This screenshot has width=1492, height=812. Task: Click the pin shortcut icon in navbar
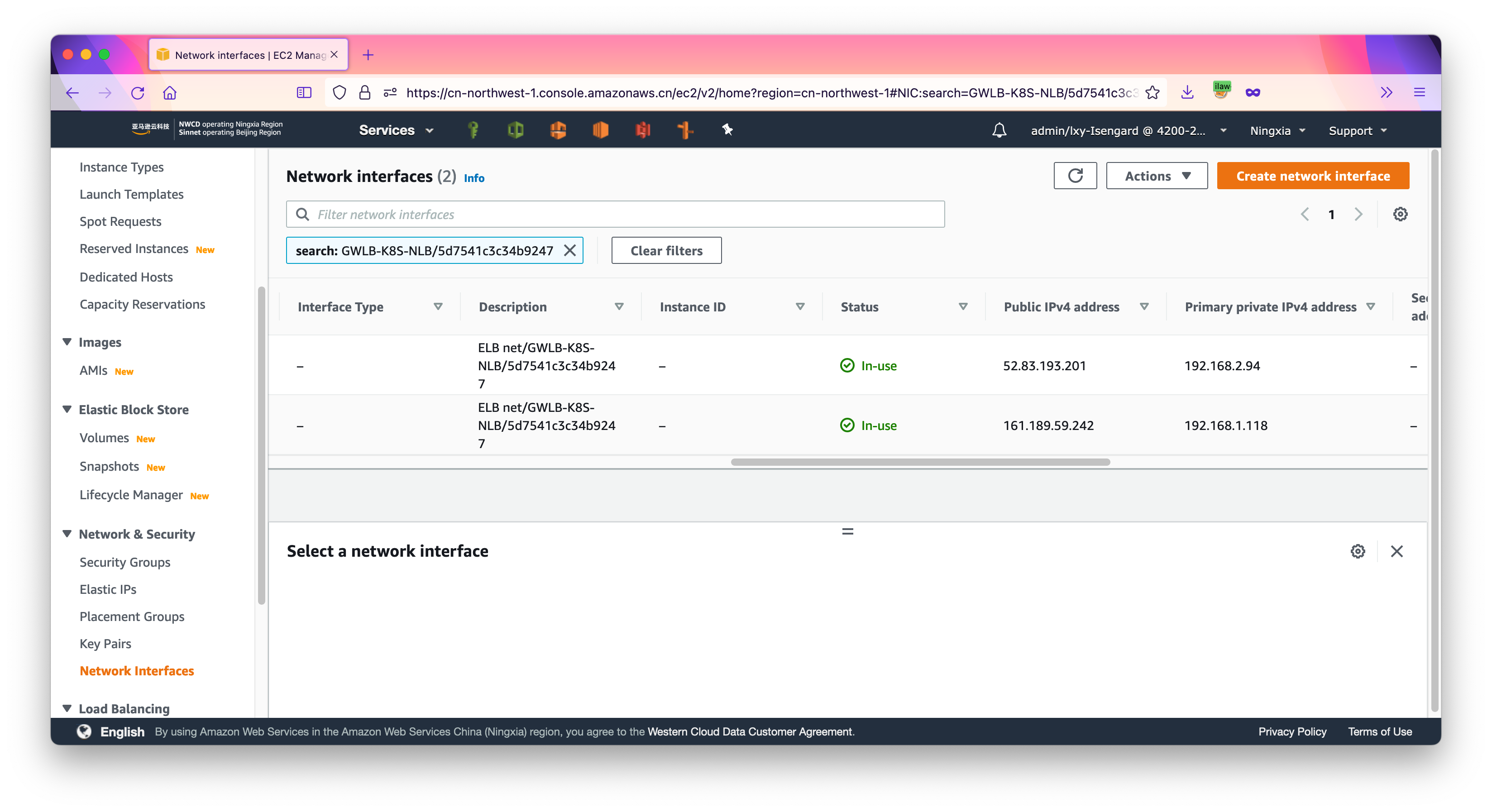pos(727,130)
